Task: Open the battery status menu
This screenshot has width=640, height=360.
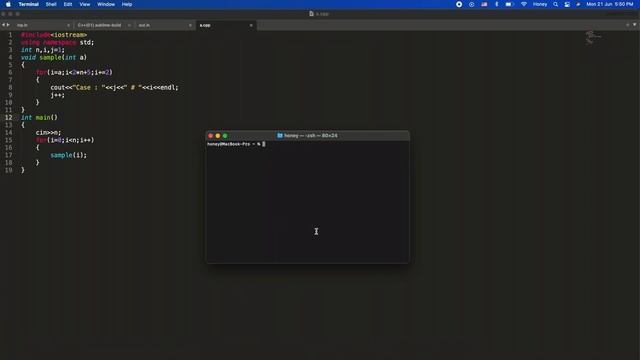Action: (509, 4)
